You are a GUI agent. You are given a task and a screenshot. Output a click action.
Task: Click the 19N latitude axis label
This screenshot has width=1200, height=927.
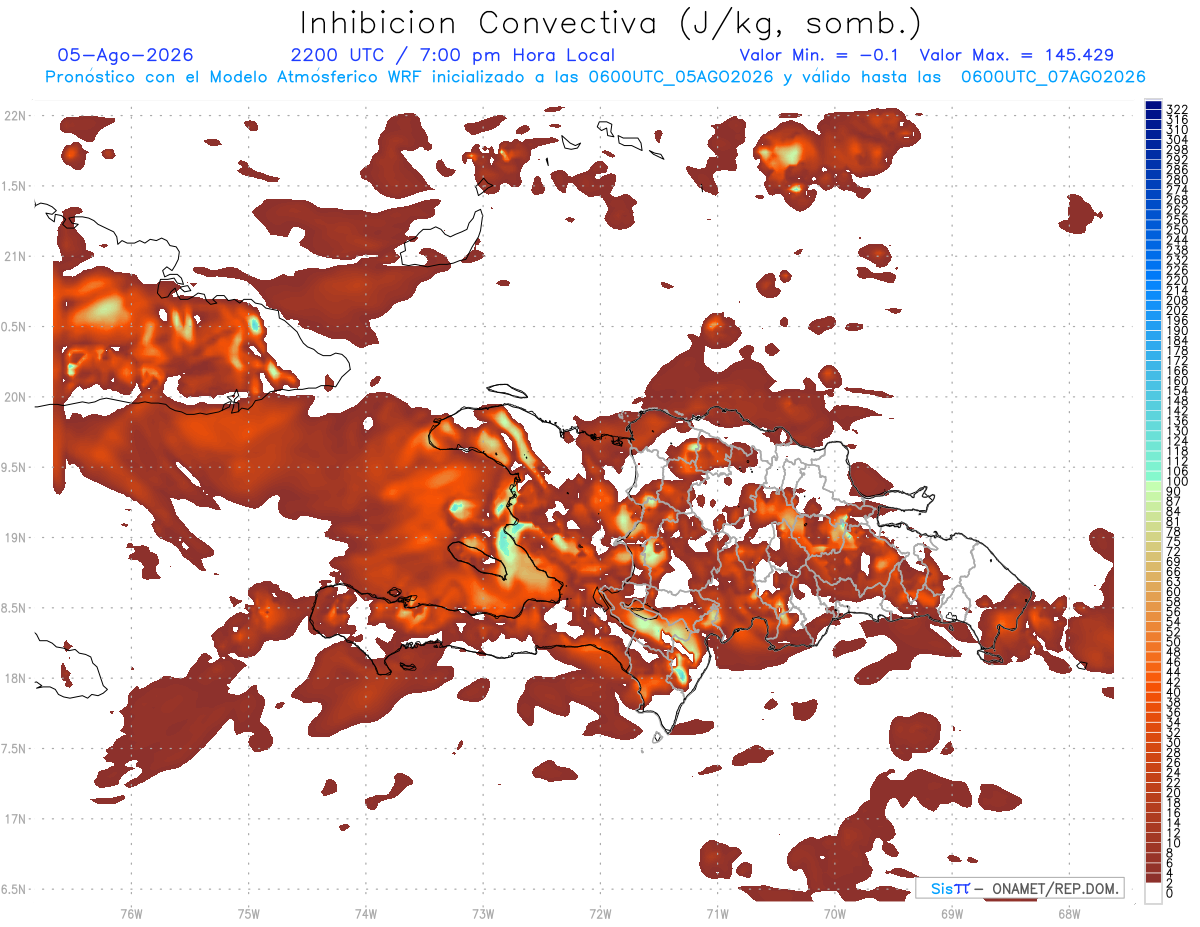16,538
